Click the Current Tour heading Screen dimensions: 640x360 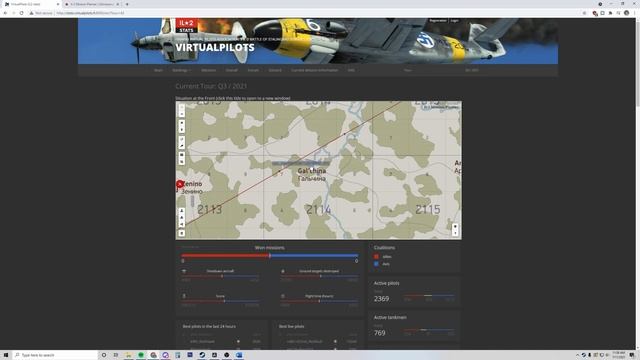(211, 86)
